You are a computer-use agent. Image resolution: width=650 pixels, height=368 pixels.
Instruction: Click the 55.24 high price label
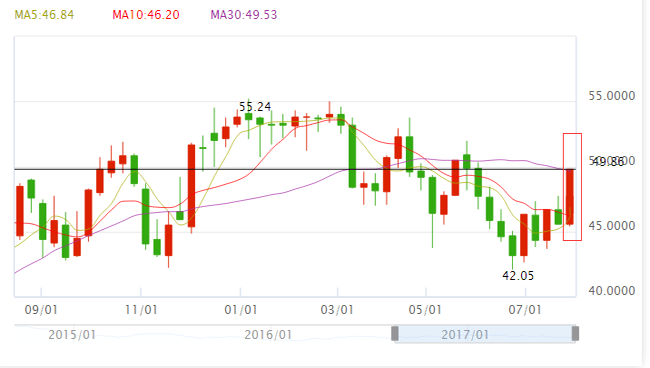(255, 107)
